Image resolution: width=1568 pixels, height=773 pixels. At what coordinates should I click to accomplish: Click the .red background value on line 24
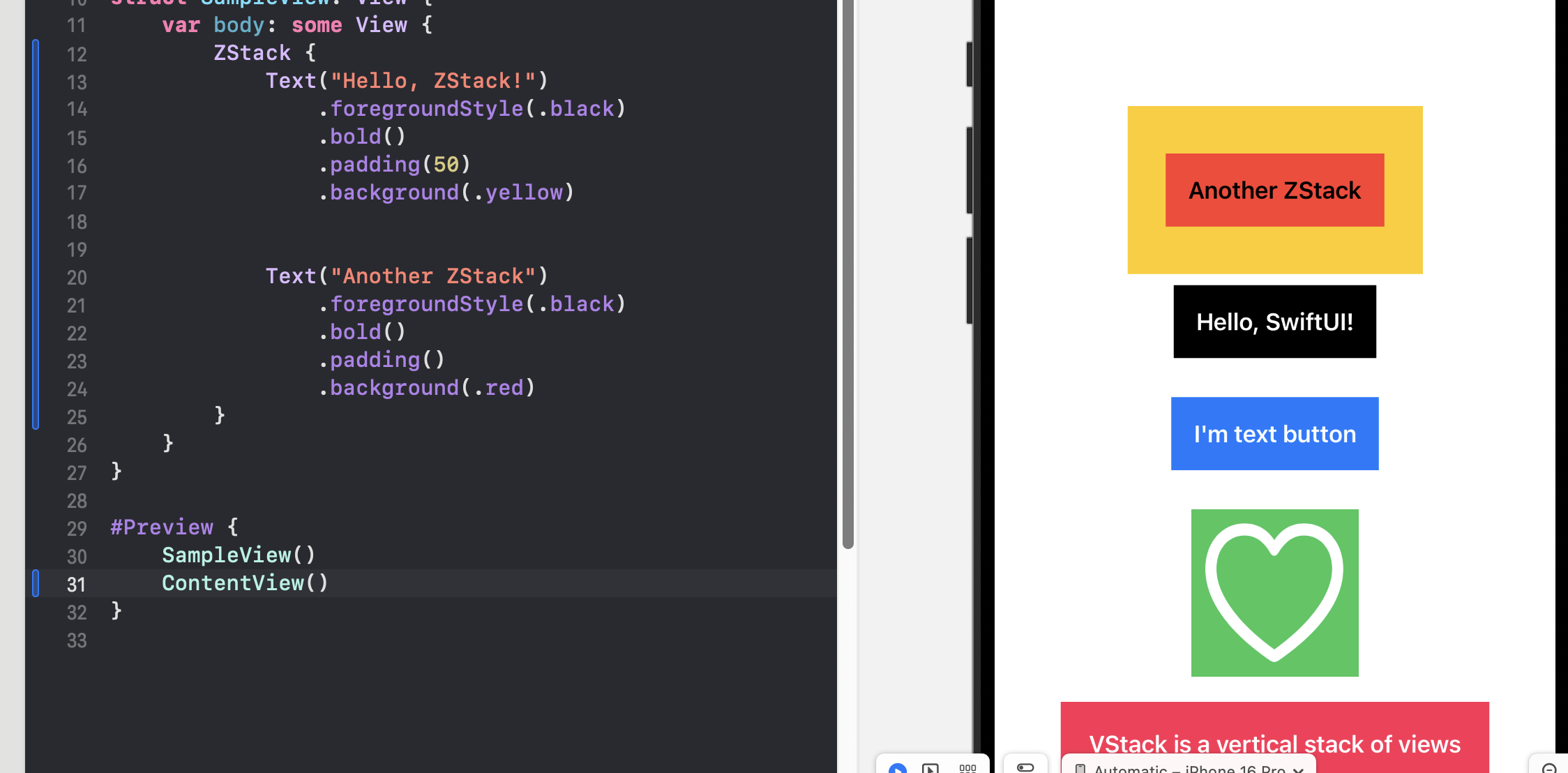[x=504, y=388]
